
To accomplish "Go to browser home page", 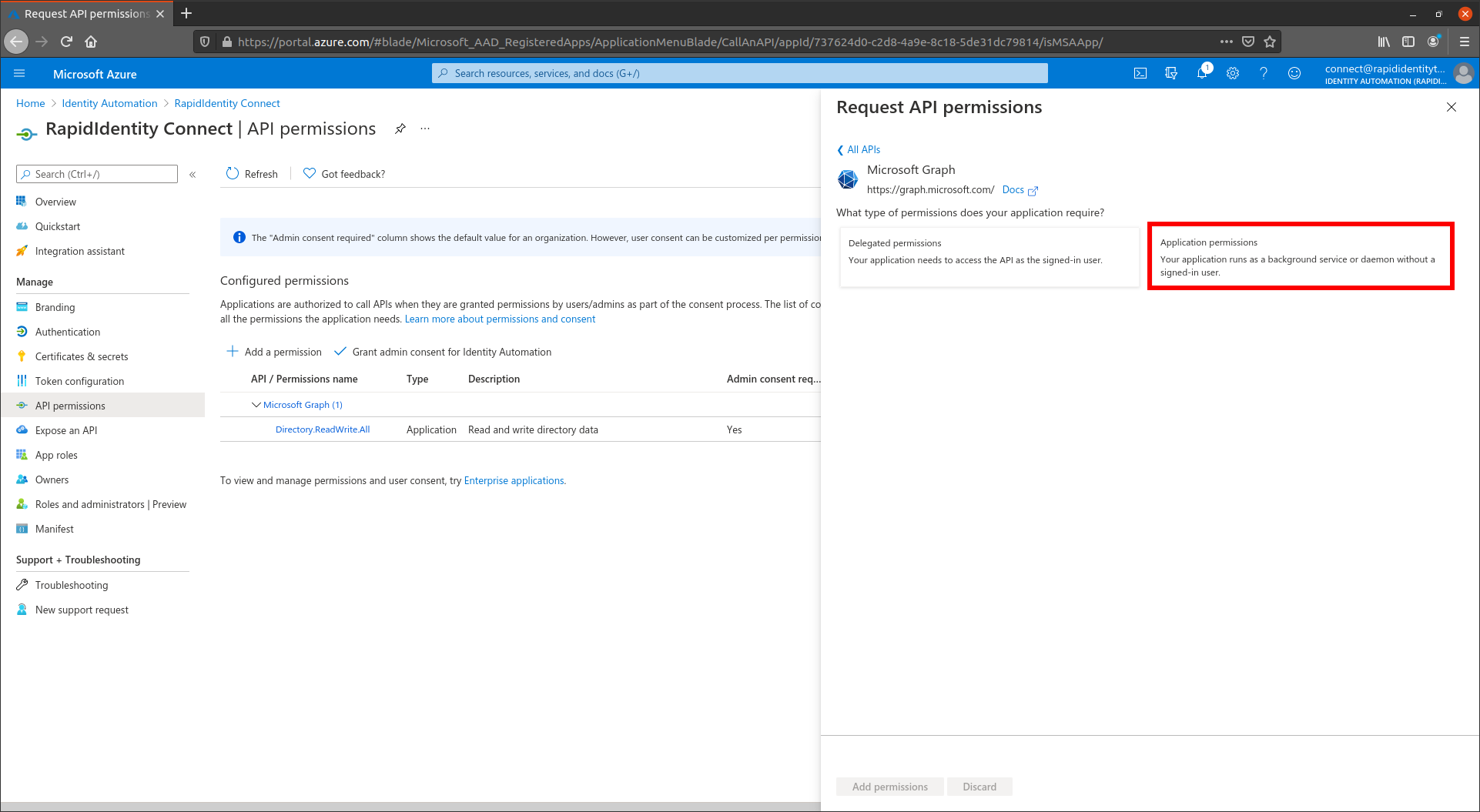I will point(91,42).
